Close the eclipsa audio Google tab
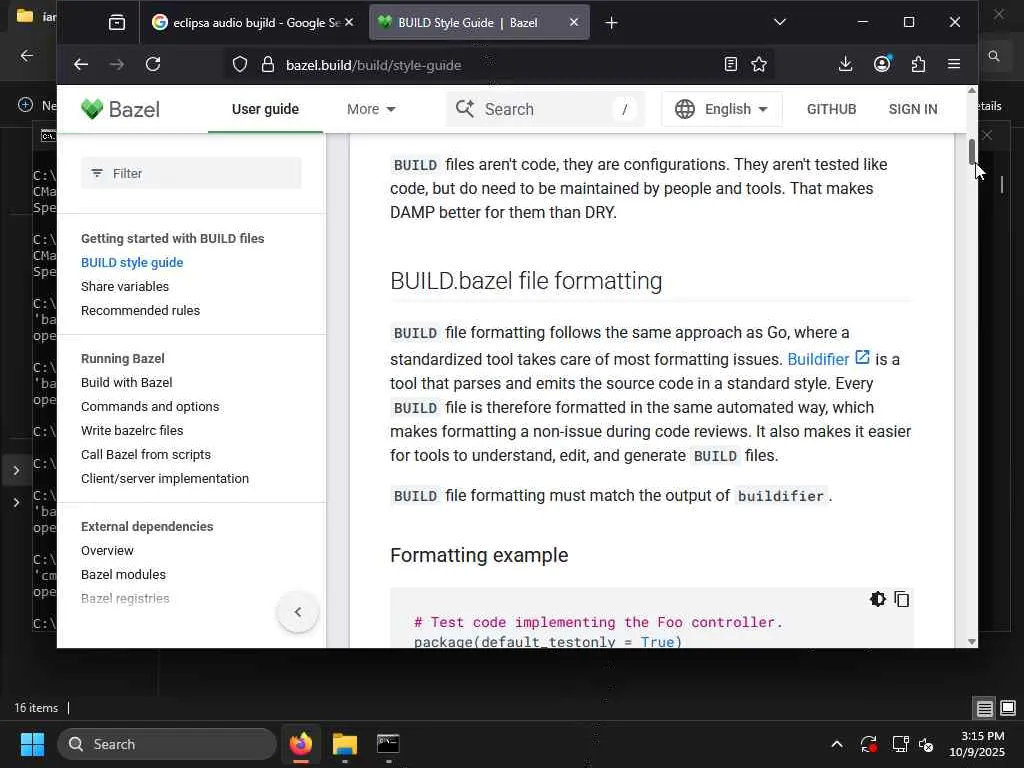Viewport: 1024px width, 768px height. point(349,22)
